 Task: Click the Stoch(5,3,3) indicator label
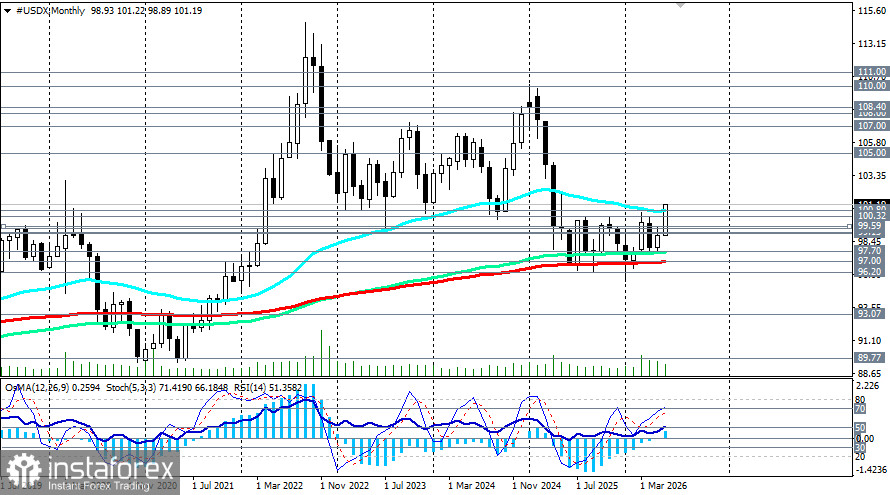167,388
